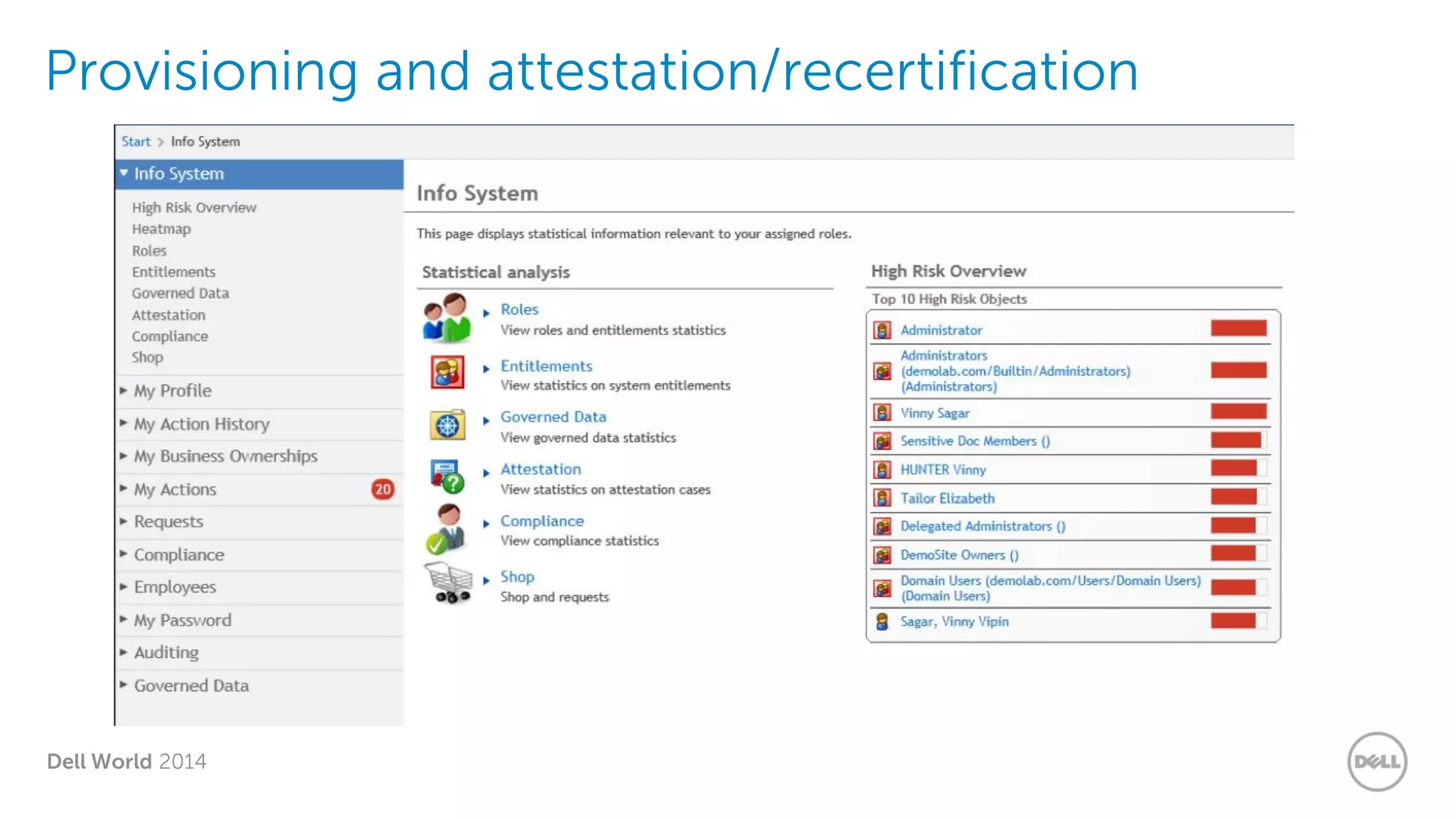Image resolution: width=1456 pixels, height=819 pixels.
Task: Click the Entitlements red square icon
Action: (x=447, y=372)
